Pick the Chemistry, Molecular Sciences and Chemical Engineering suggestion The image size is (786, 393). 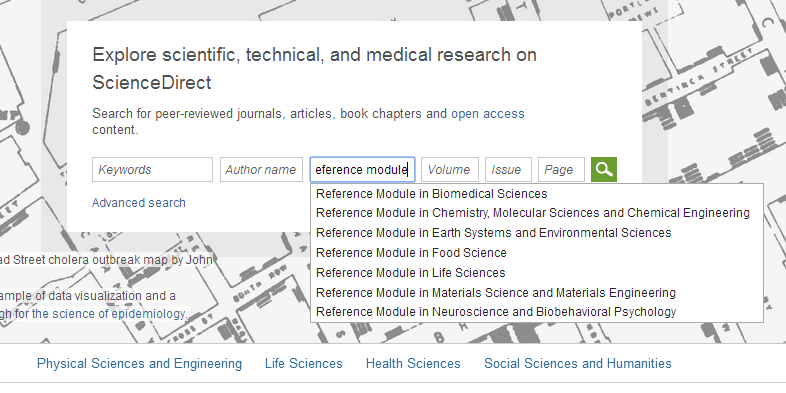(537, 213)
